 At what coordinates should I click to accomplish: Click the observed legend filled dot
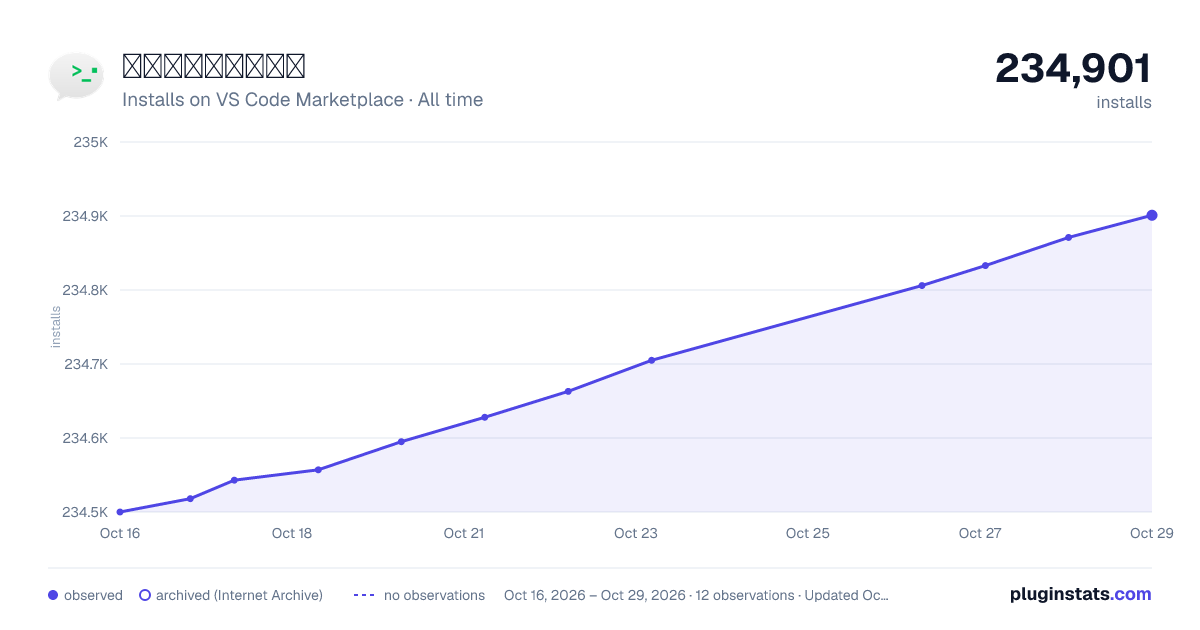(x=53, y=595)
